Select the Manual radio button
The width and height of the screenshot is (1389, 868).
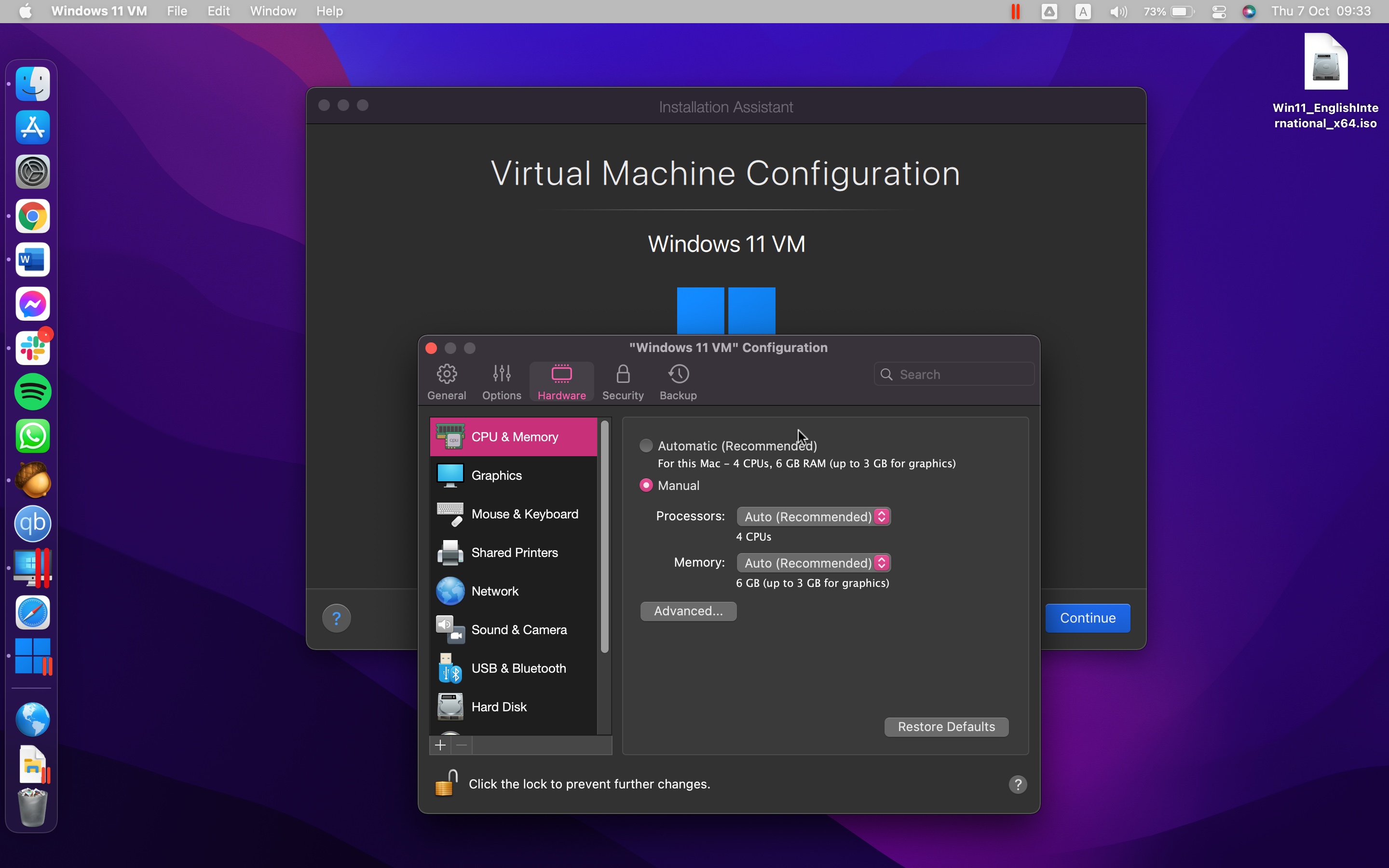click(646, 485)
